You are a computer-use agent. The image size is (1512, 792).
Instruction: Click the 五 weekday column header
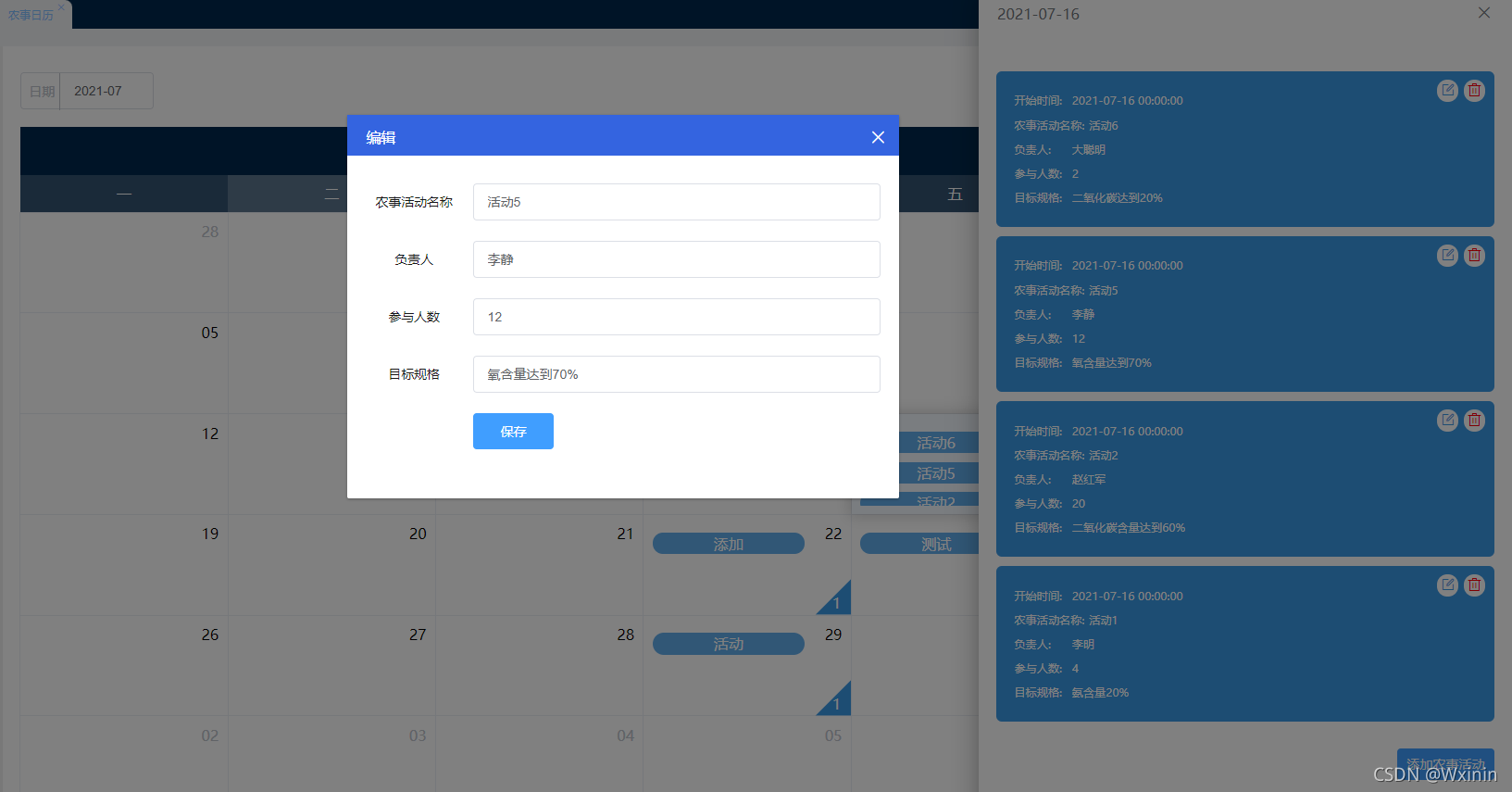coord(955,194)
